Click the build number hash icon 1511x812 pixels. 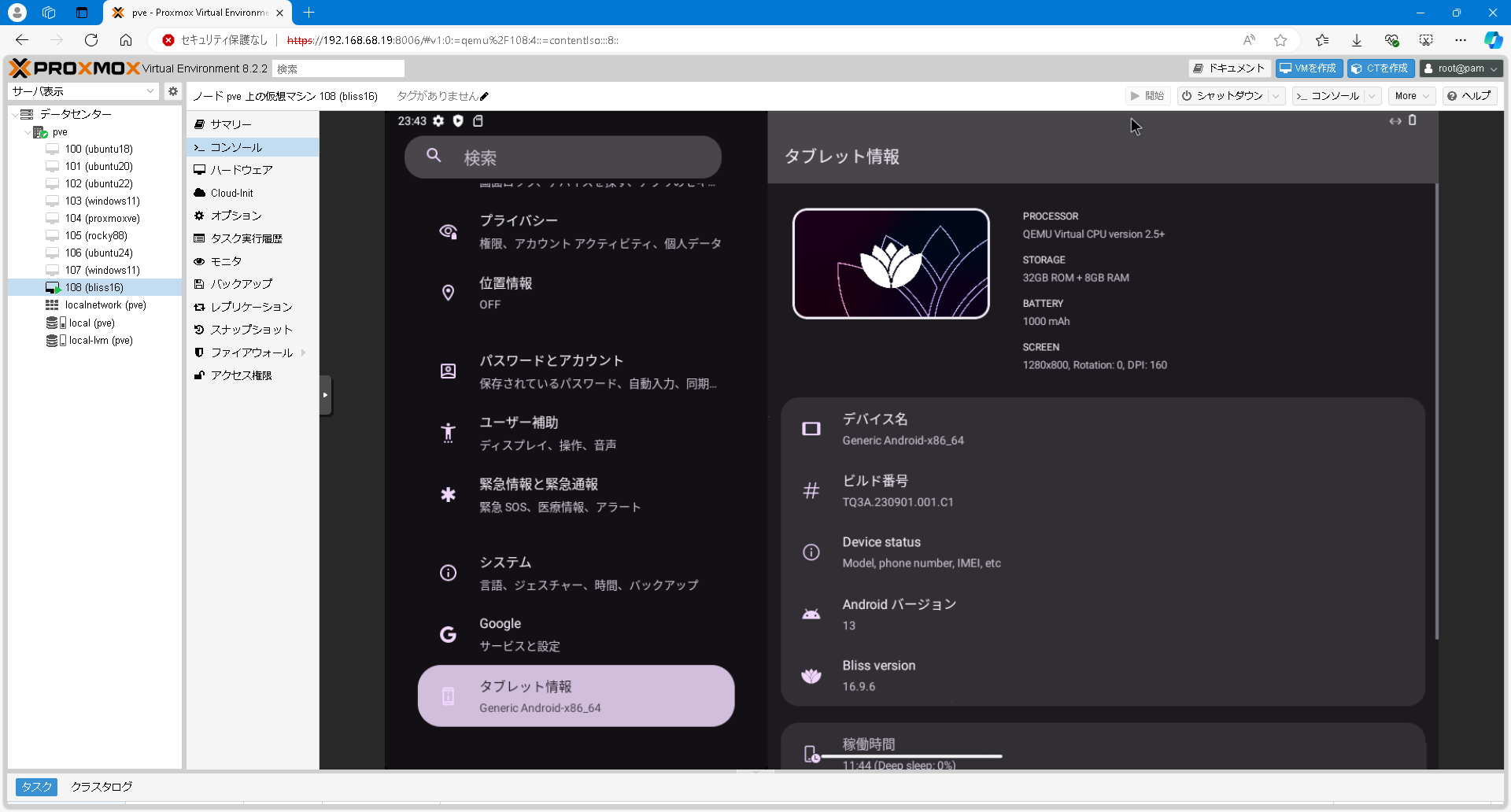811,491
